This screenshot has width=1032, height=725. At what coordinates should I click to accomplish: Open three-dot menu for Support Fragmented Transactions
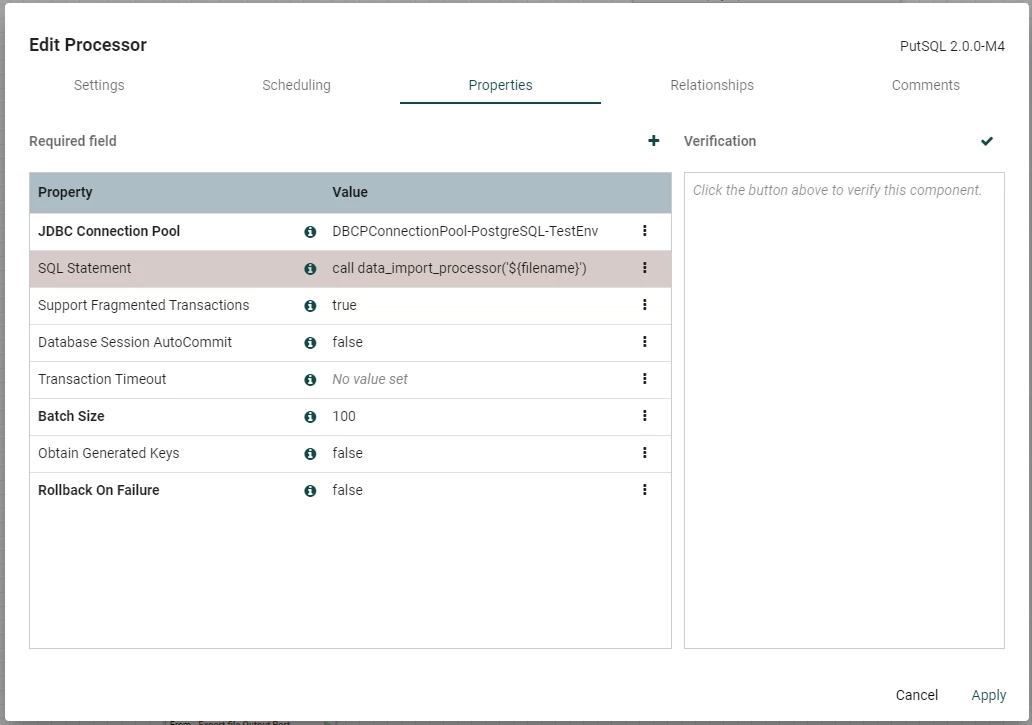click(x=644, y=305)
